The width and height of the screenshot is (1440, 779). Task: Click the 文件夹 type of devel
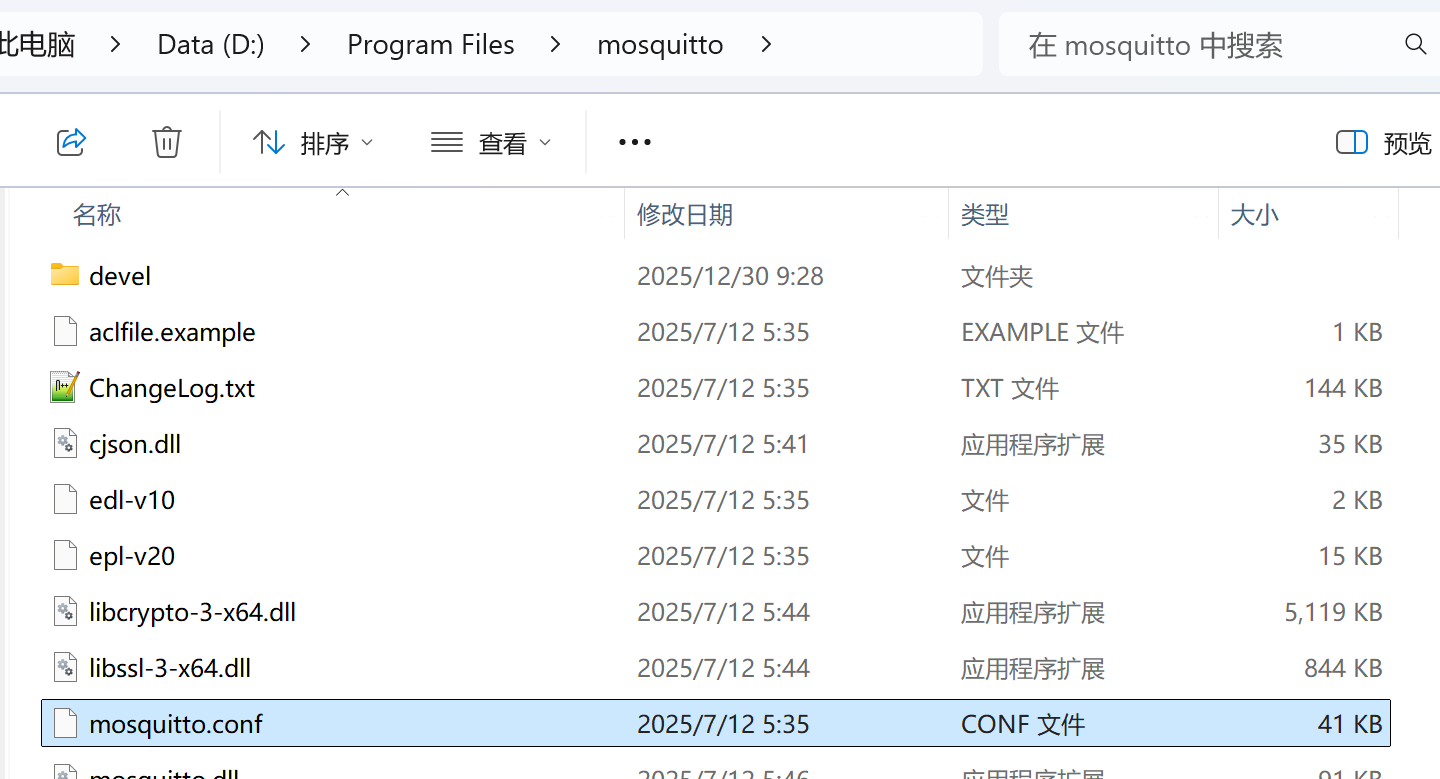pyautogui.click(x=997, y=276)
